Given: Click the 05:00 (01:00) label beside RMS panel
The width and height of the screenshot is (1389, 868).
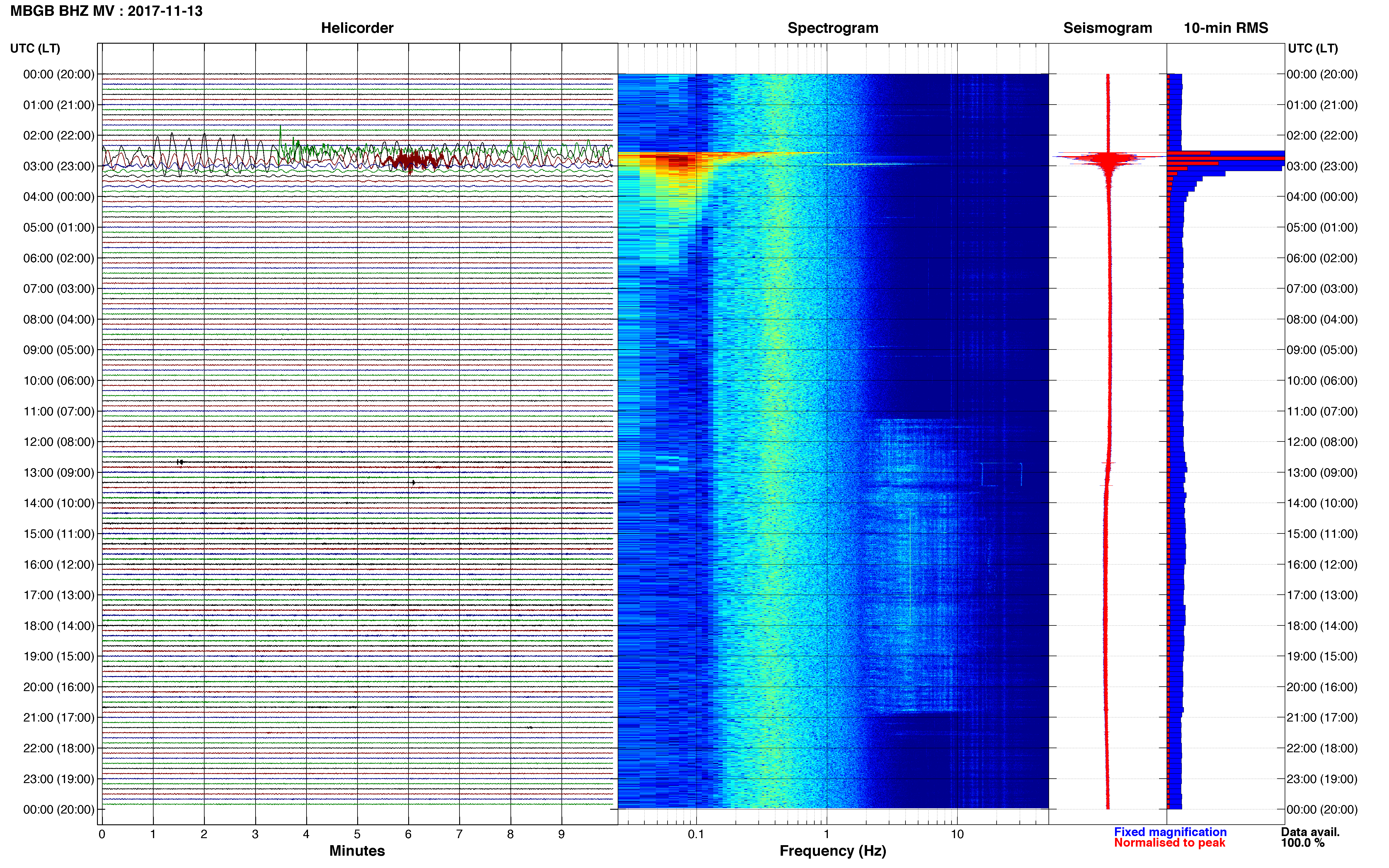Looking at the screenshot, I should (x=1322, y=227).
